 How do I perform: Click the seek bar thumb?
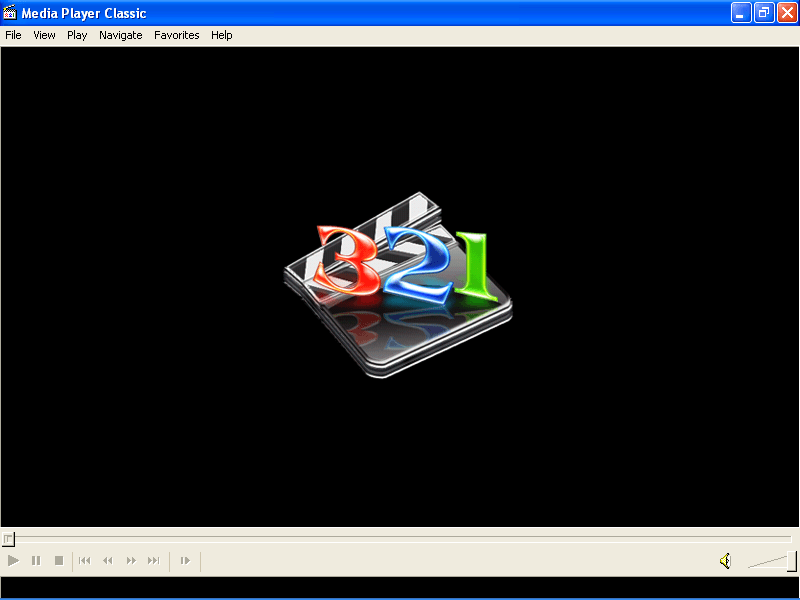[x=8, y=539]
